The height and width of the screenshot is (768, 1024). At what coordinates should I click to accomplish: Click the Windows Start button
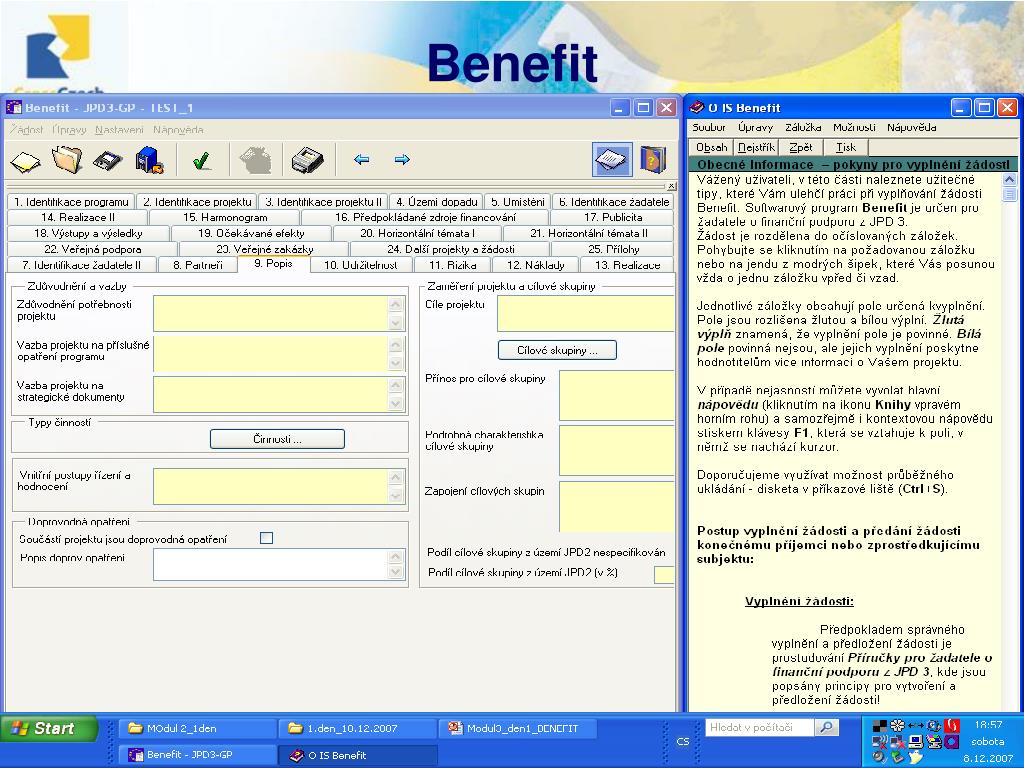point(49,728)
